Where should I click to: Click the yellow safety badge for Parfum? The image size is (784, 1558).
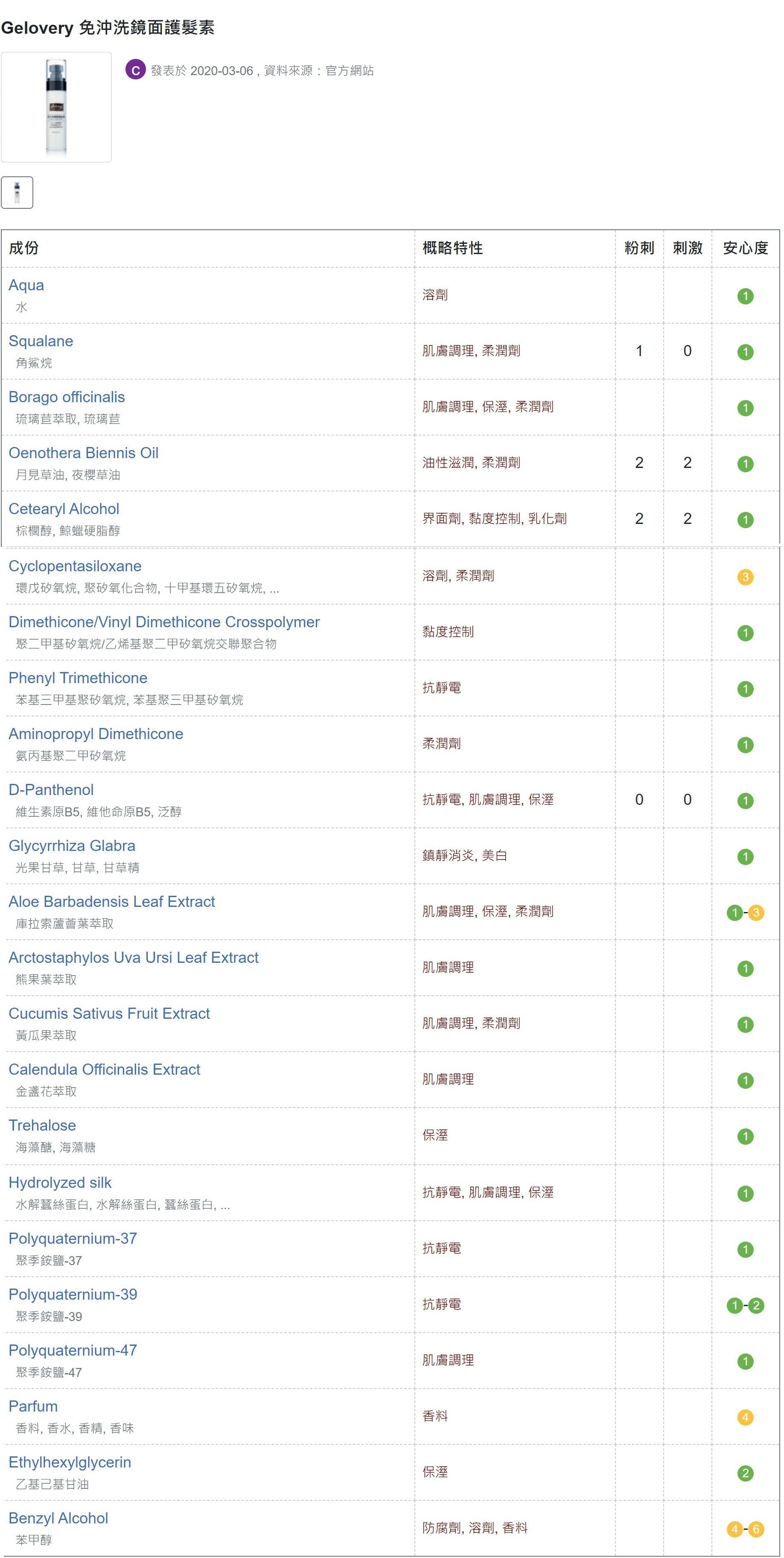(x=745, y=1417)
